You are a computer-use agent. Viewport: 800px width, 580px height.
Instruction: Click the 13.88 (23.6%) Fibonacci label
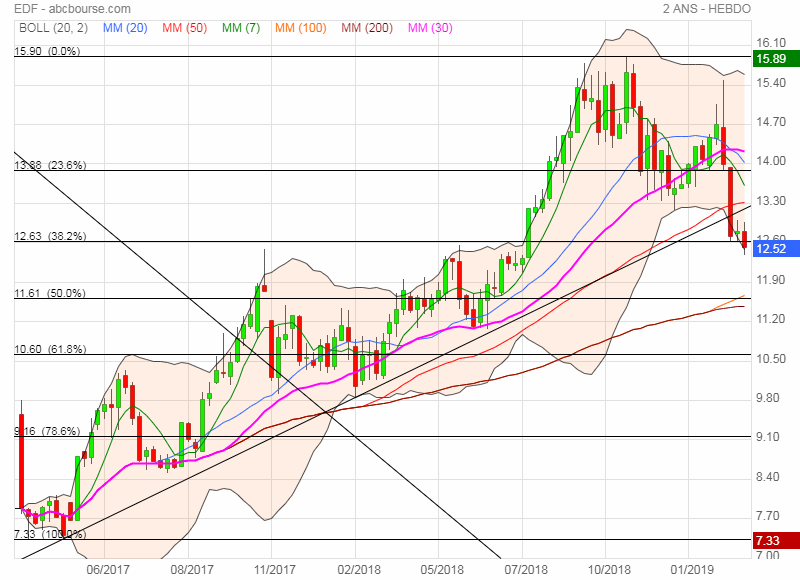(50, 165)
